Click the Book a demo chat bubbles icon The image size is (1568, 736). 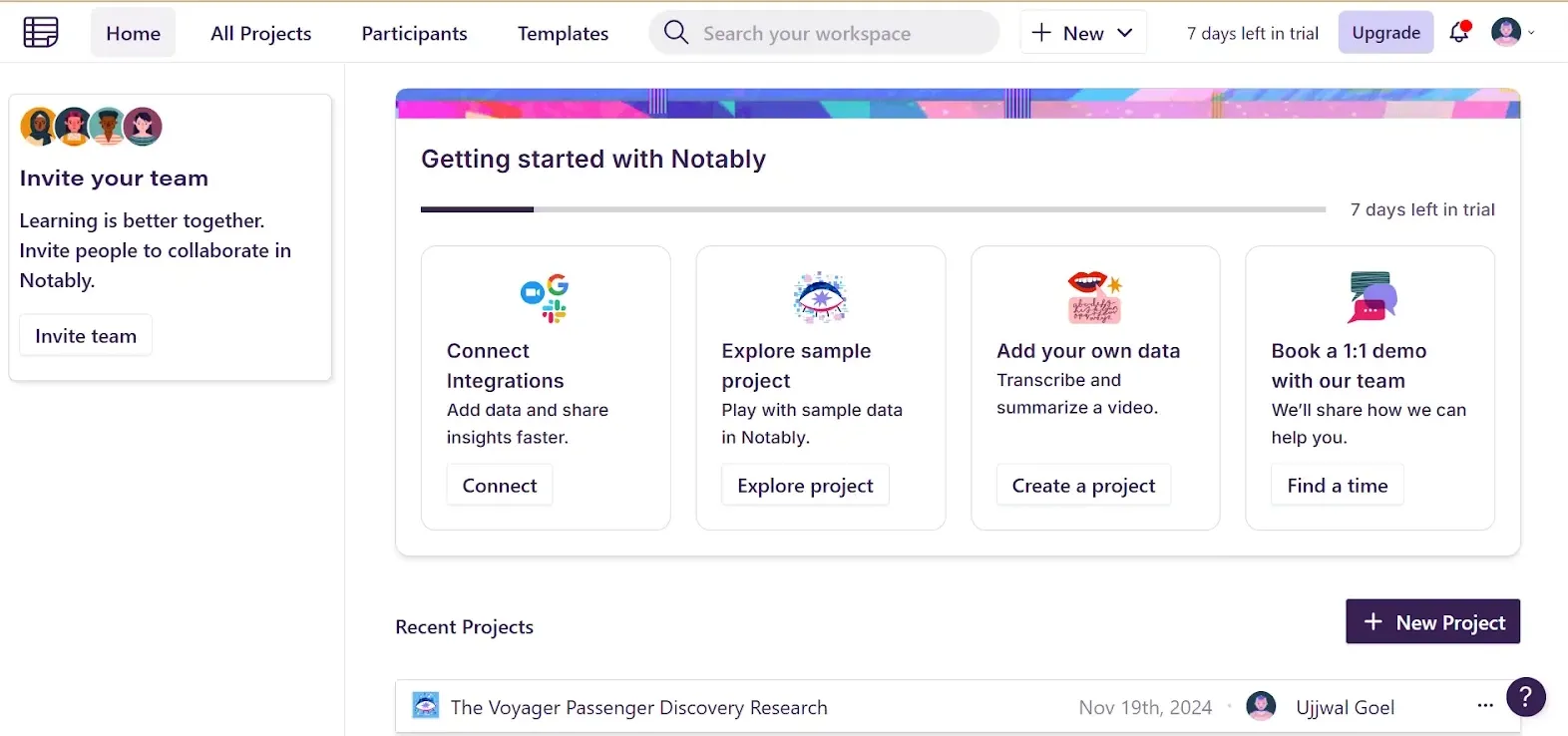pyautogui.click(x=1372, y=298)
